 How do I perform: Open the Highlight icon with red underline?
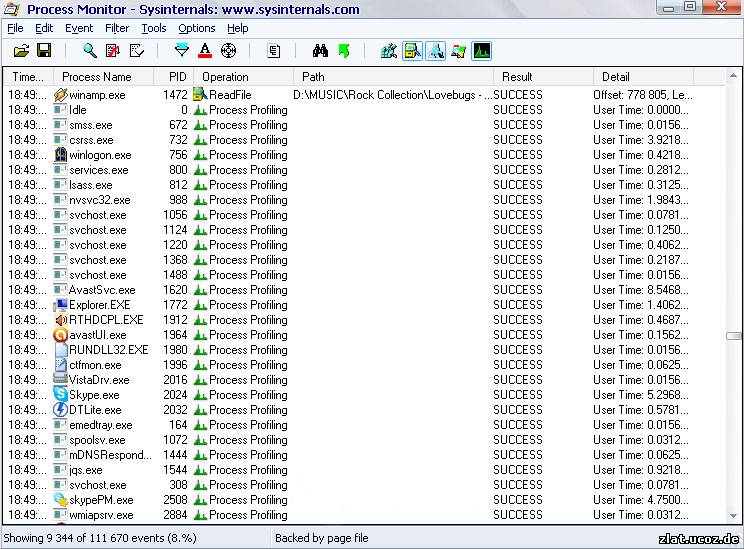(x=205, y=50)
